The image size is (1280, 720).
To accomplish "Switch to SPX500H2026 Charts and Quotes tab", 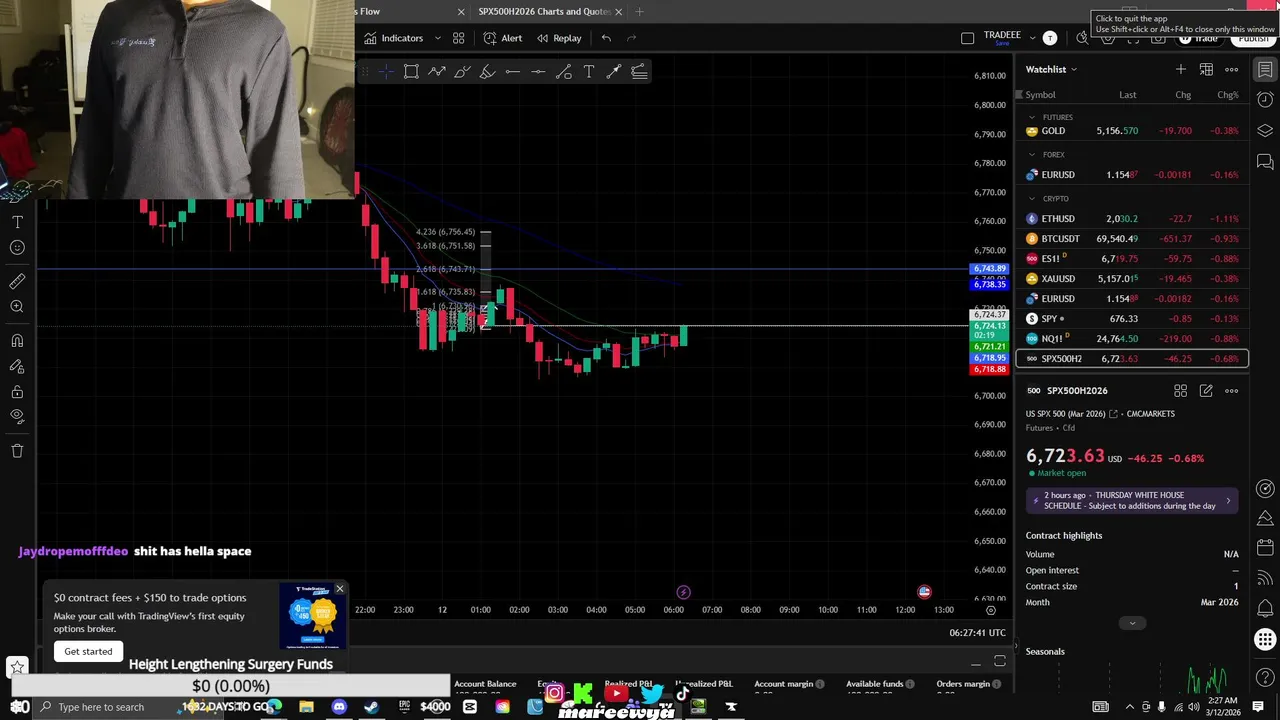I will (x=544, y=12).
